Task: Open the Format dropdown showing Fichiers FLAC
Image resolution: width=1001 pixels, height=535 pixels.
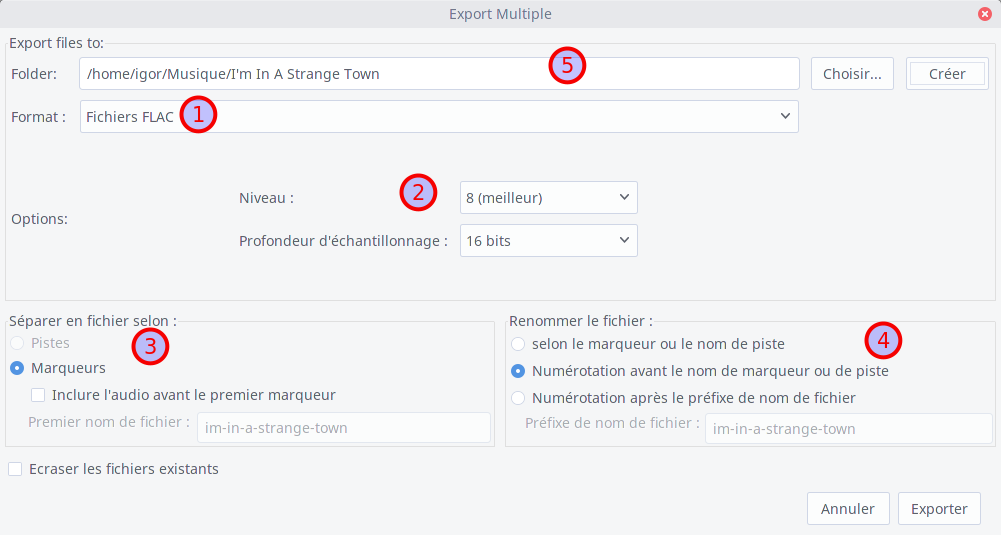Action: point(439,116)
